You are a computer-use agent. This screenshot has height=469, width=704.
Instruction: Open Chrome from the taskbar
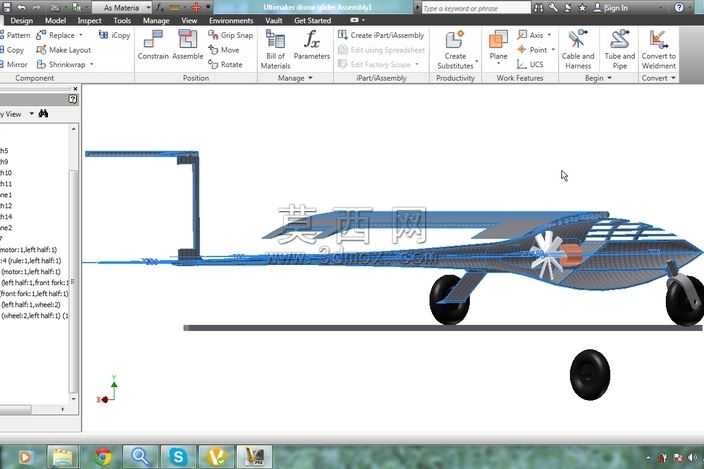103,457
